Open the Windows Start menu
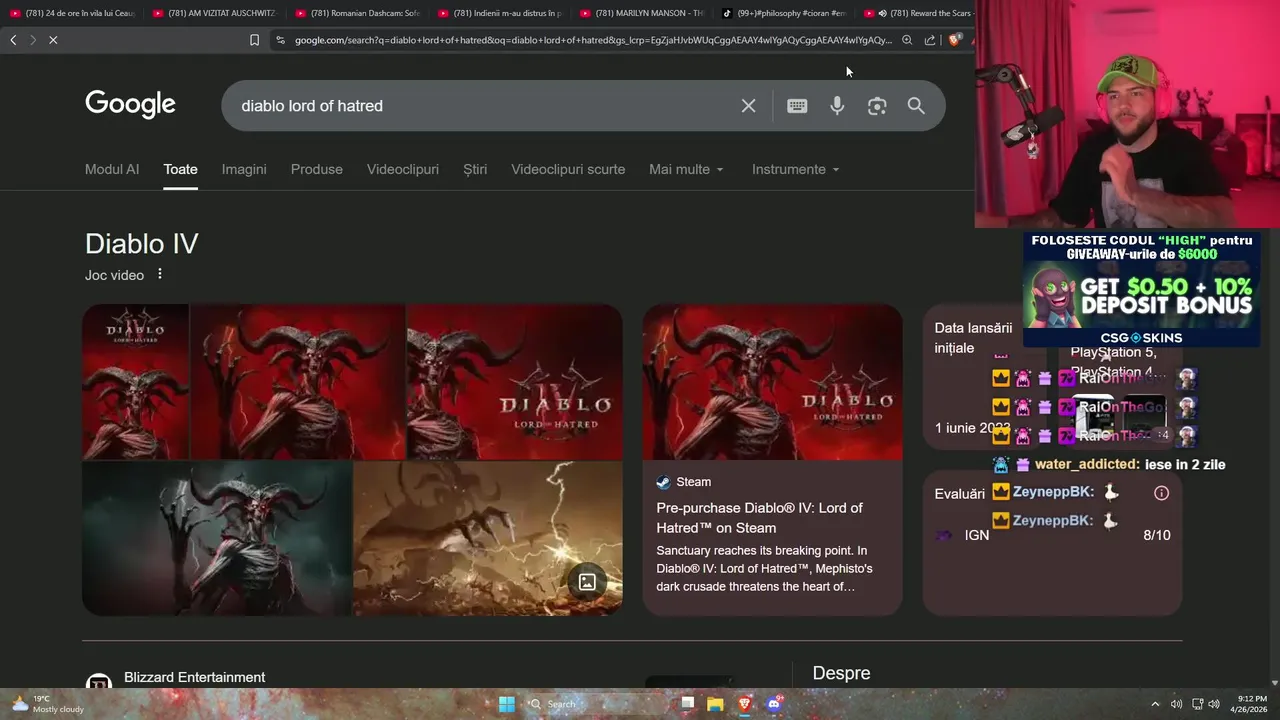Viewport: 1280px width, 720px height. pos(507,704)
